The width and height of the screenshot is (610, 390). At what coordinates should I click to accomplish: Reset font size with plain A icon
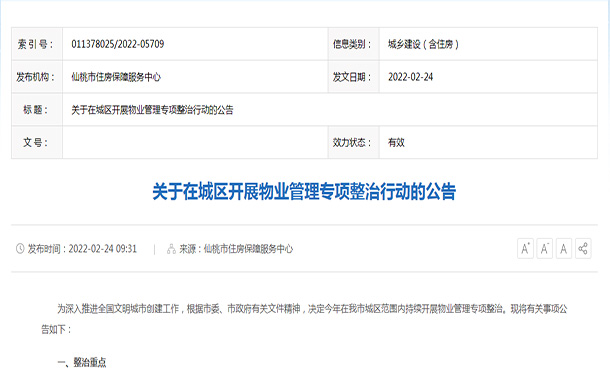(563, 248)
